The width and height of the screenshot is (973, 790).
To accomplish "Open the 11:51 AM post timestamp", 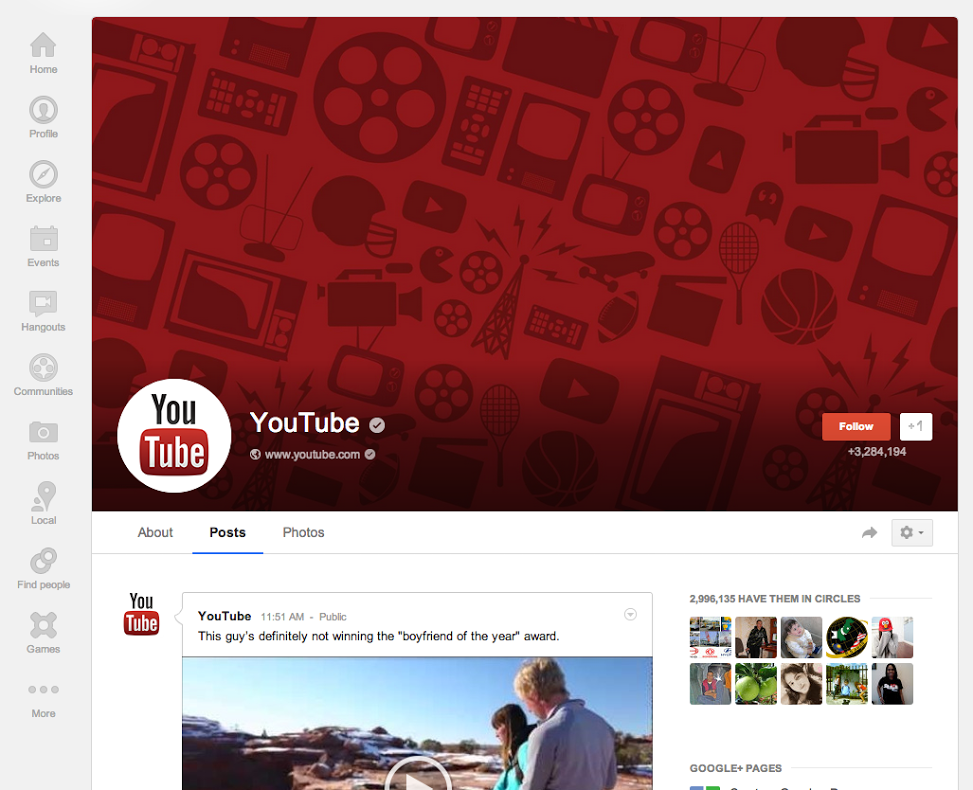I will coord(282,617).
